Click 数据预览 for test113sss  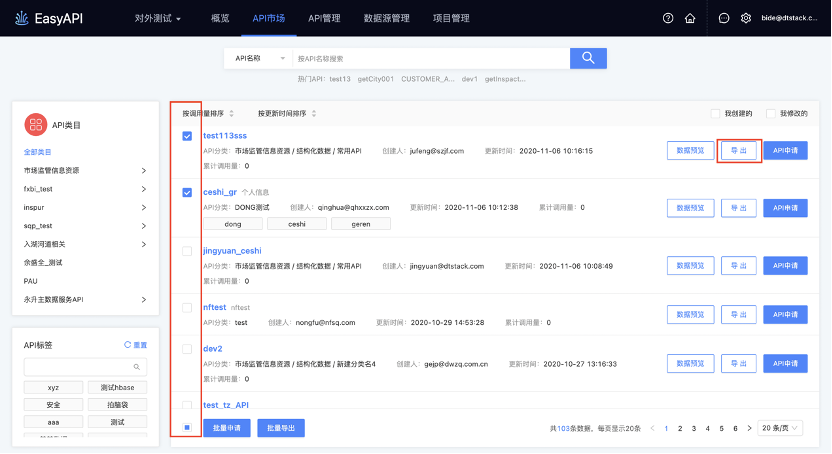pyautogui.click(x=690, y=151)
